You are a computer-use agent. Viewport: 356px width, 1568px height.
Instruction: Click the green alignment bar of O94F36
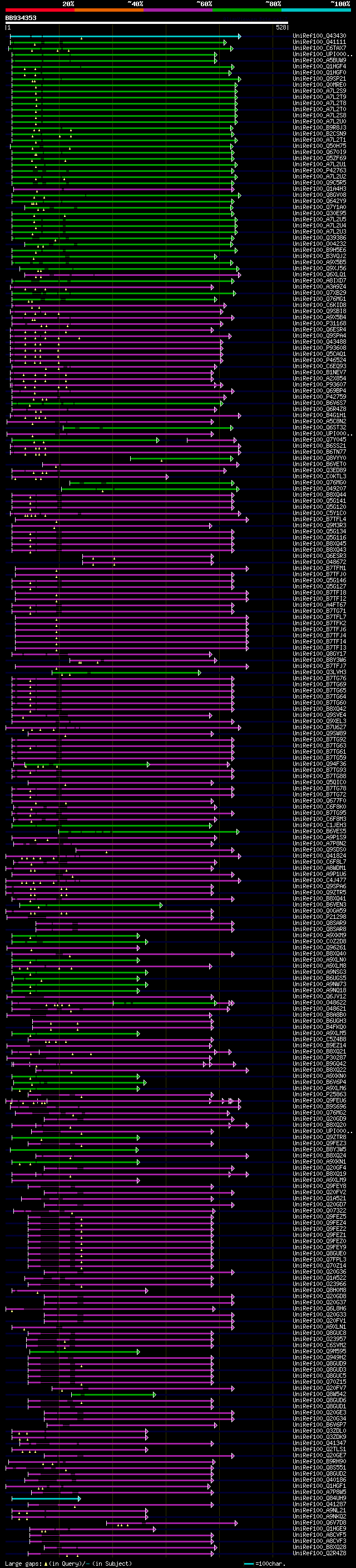click(x=86, y=764)
